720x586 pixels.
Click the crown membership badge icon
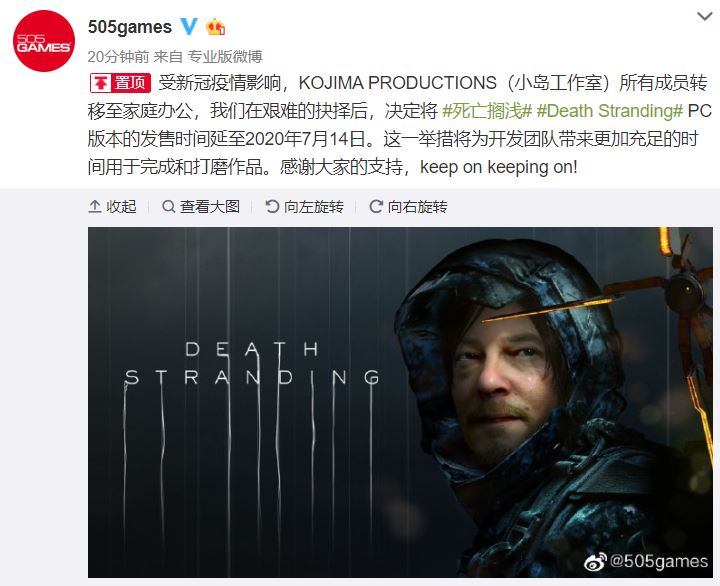point(215,27)
